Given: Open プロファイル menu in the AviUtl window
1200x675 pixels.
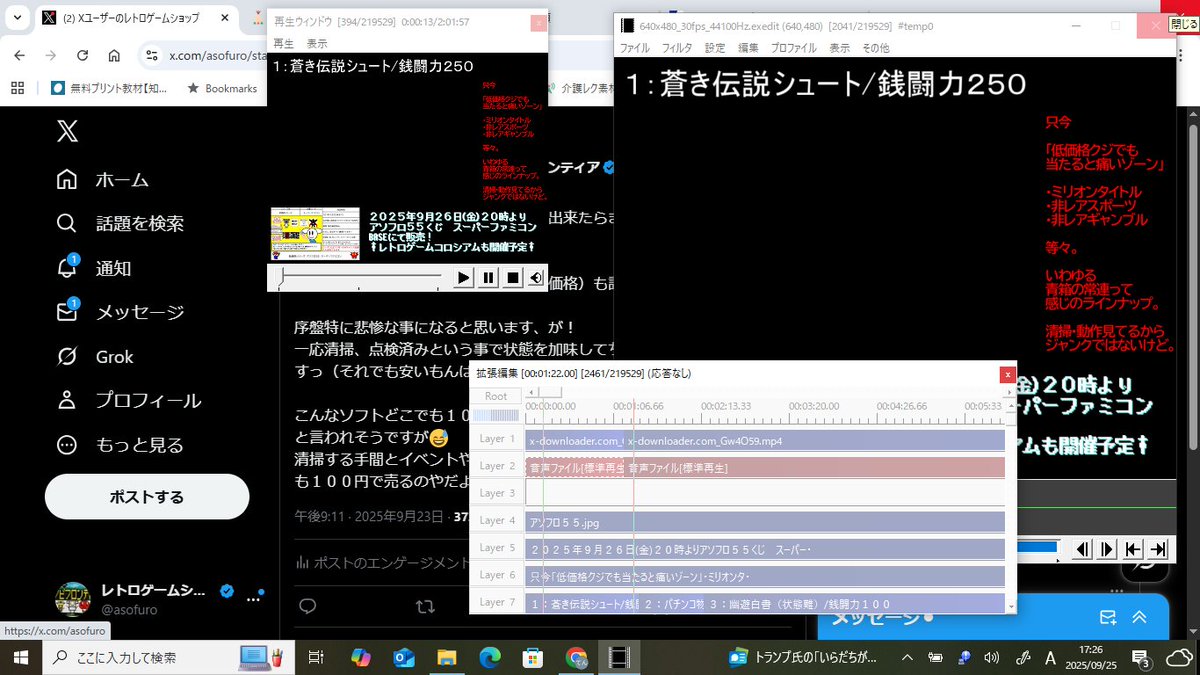Looking at the screenshot, I should point(794,47).
